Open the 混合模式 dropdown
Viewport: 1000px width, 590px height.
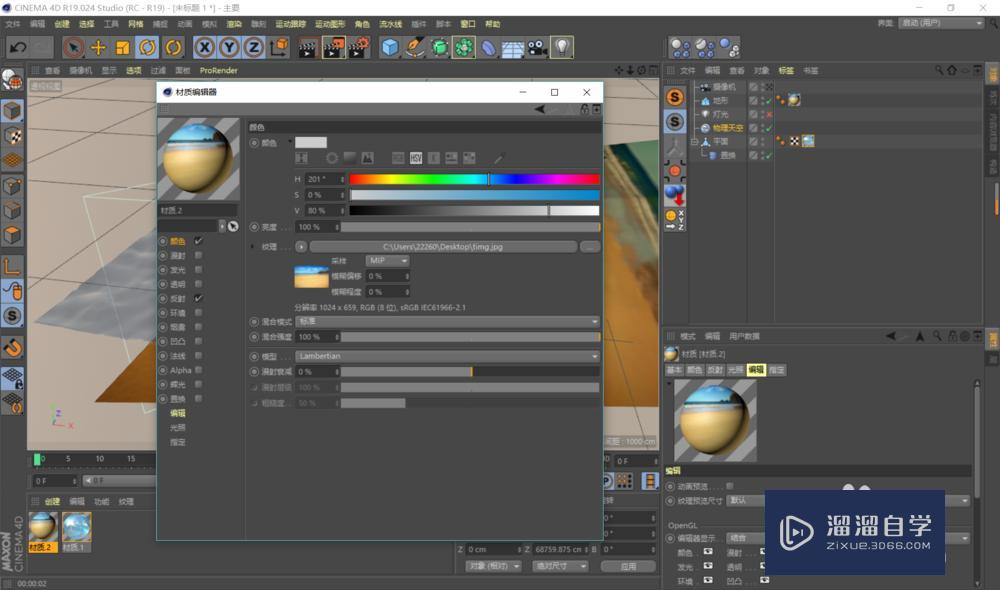tap(448, 321)
